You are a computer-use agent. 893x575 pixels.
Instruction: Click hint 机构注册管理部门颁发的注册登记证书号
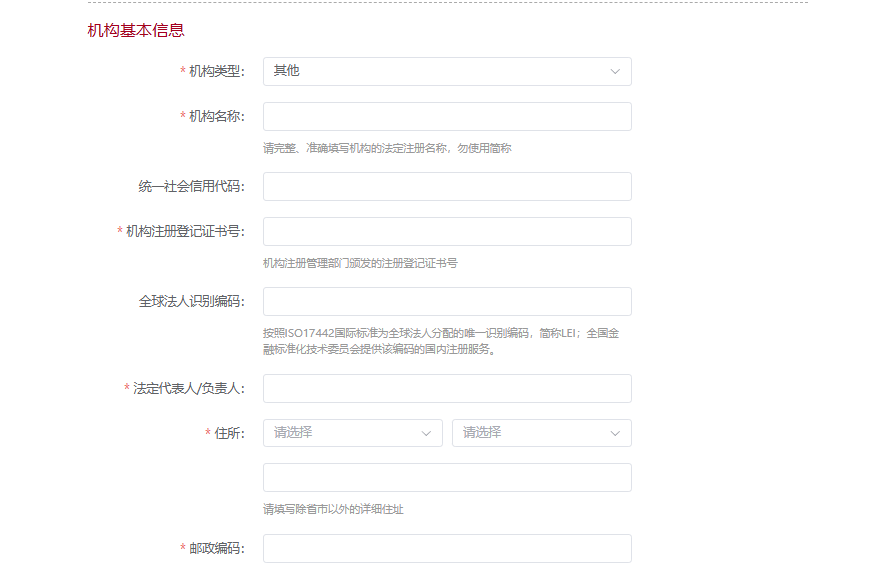[x=360, y=263]
